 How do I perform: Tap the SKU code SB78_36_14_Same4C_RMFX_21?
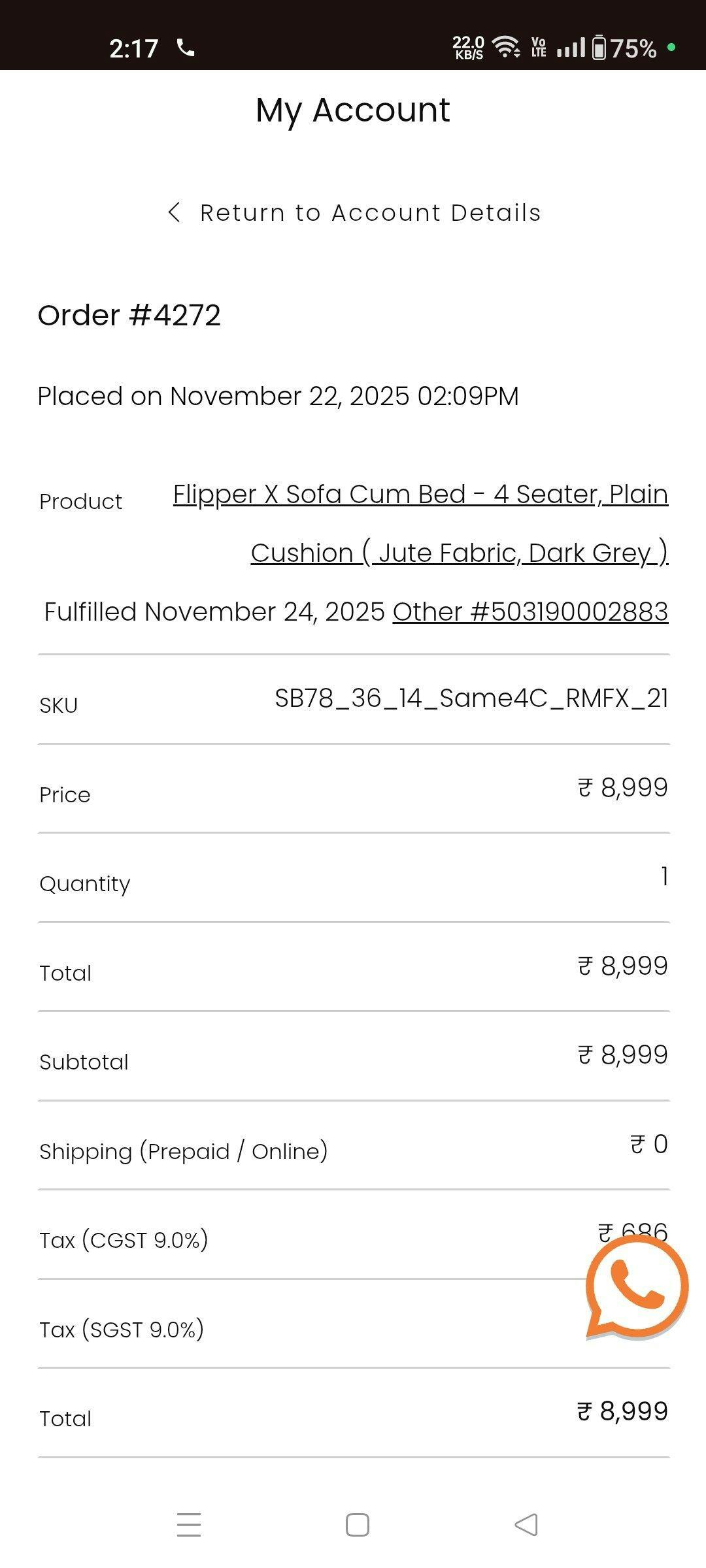click(x=471, y=698)
